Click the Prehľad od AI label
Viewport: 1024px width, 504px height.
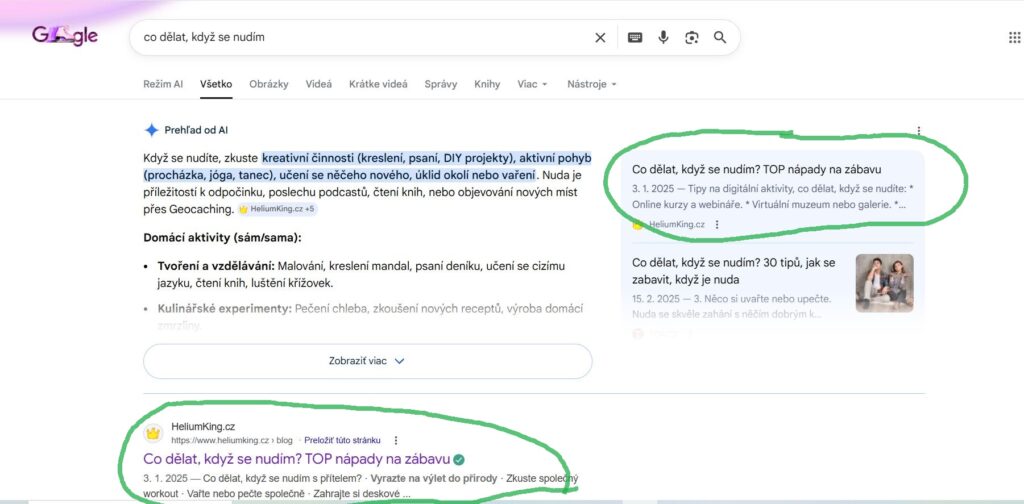[196, 130]
